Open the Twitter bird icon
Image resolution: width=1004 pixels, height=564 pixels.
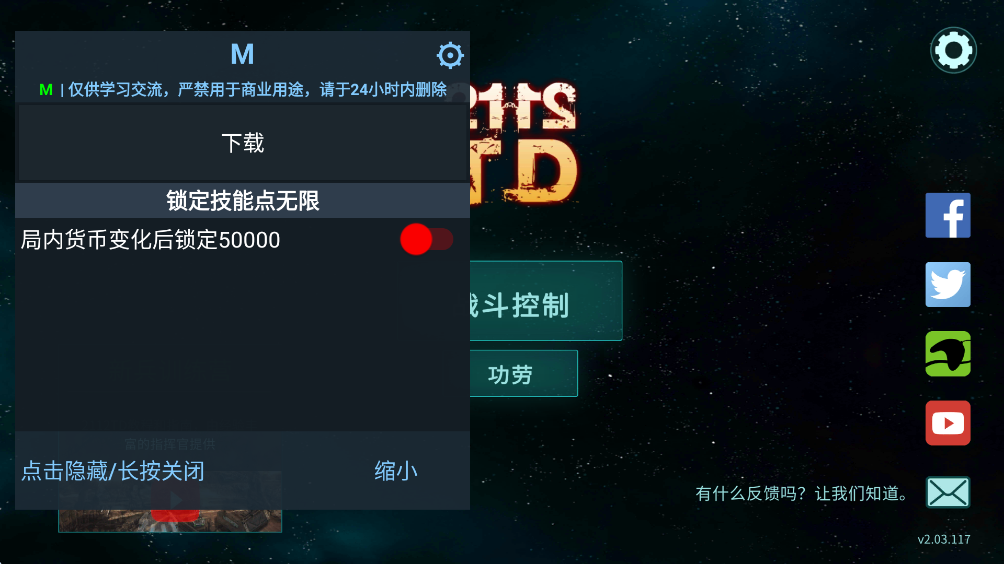point(948,284)
